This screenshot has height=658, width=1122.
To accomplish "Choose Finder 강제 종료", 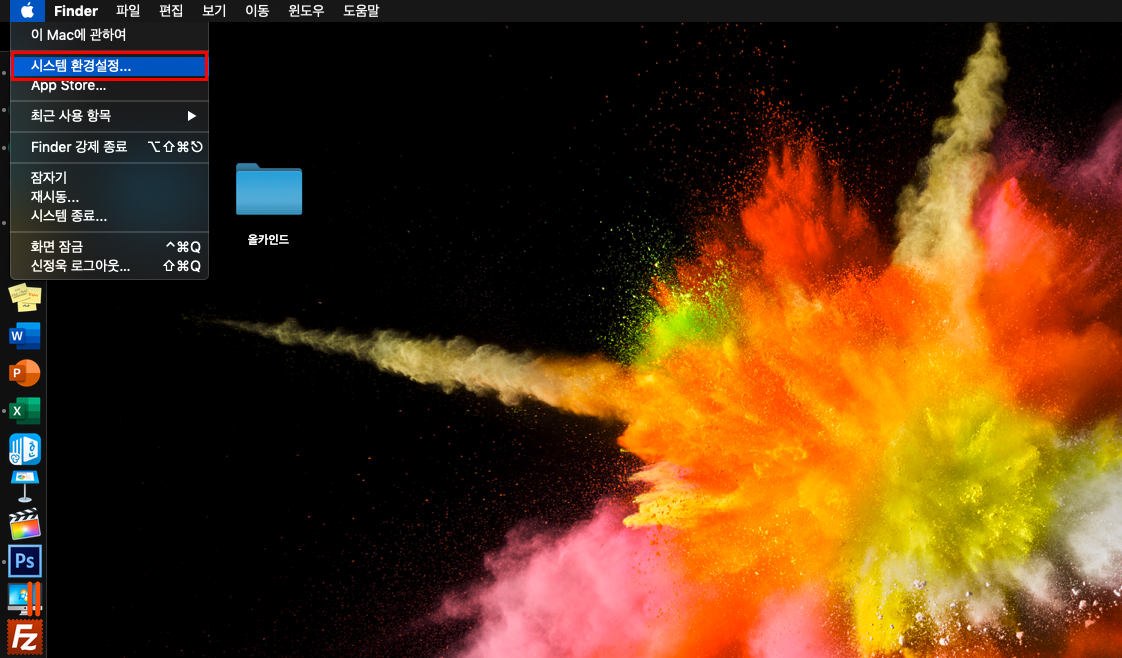I will coord(109,147).
